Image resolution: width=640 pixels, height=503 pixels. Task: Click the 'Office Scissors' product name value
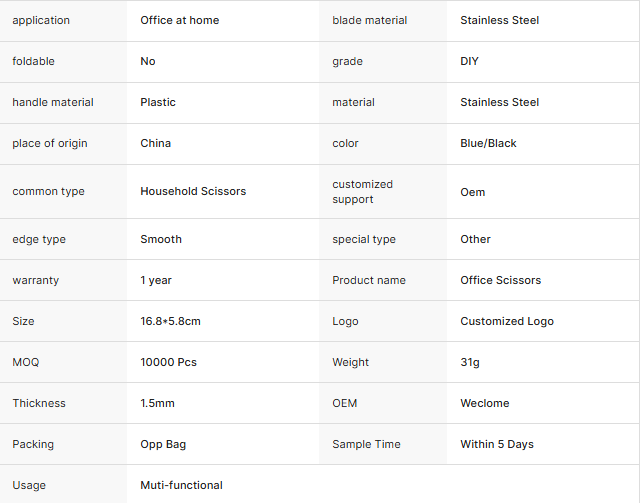coord(500,280)
